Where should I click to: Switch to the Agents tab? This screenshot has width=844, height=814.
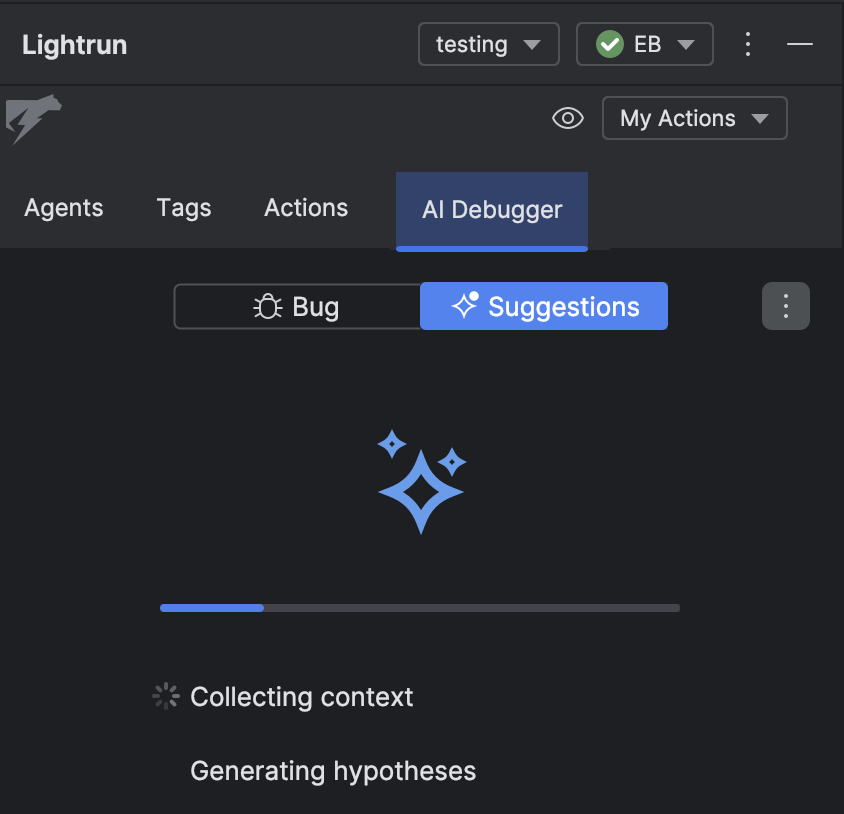point(64,208)
